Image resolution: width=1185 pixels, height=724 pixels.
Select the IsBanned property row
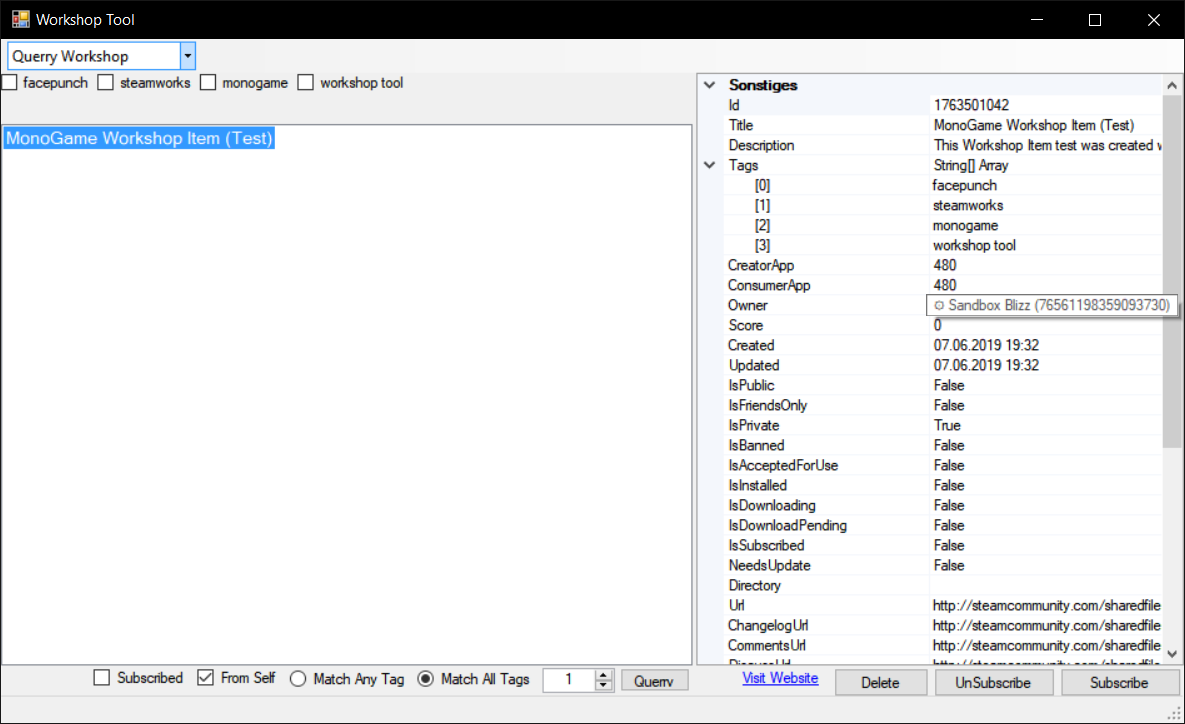tap(942, 445)
